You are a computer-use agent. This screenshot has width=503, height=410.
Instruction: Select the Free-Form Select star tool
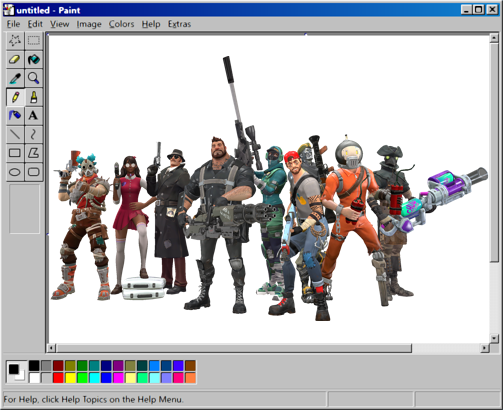point(15,41)
